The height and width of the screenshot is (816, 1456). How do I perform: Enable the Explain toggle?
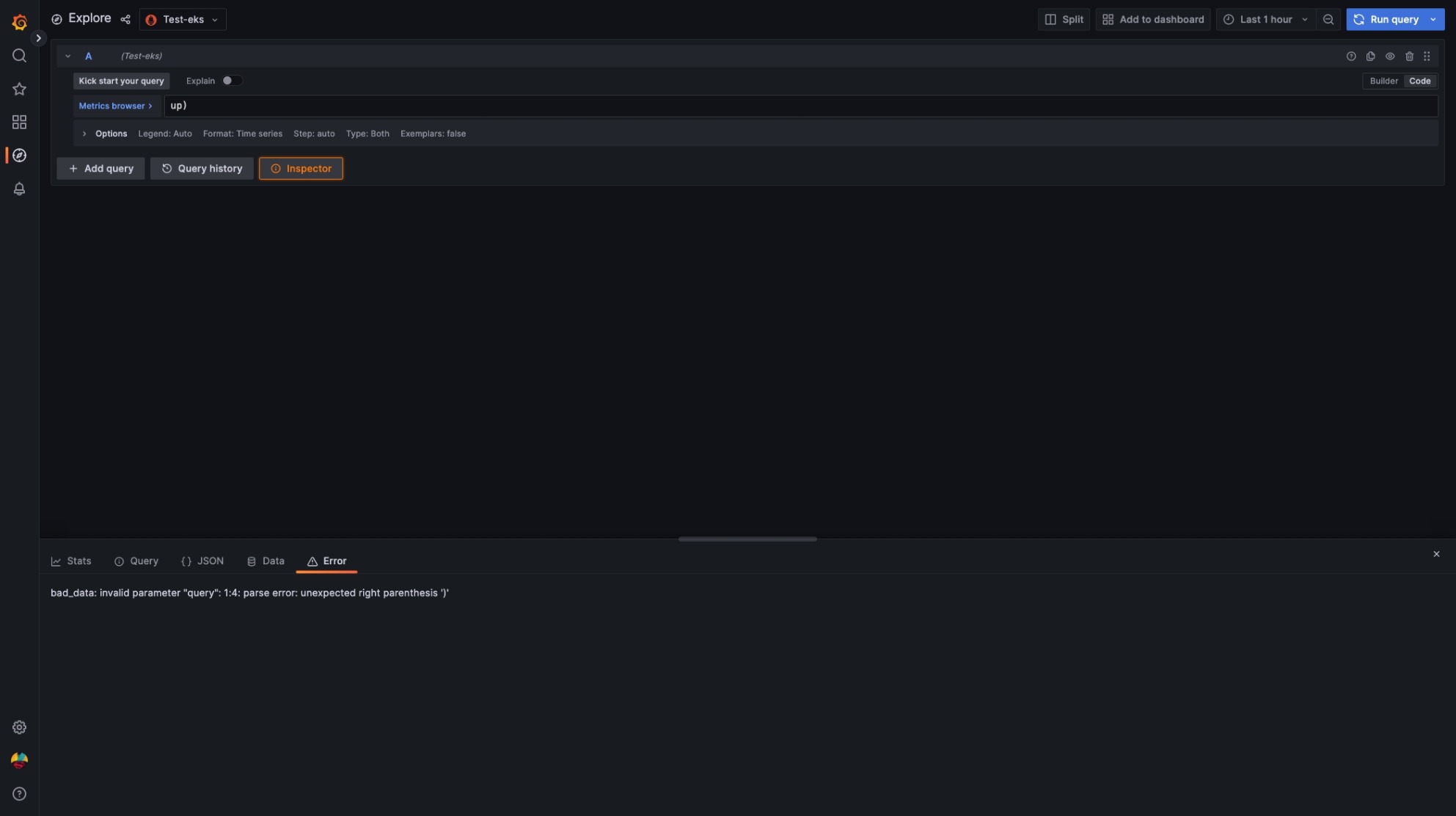(232, 81)
